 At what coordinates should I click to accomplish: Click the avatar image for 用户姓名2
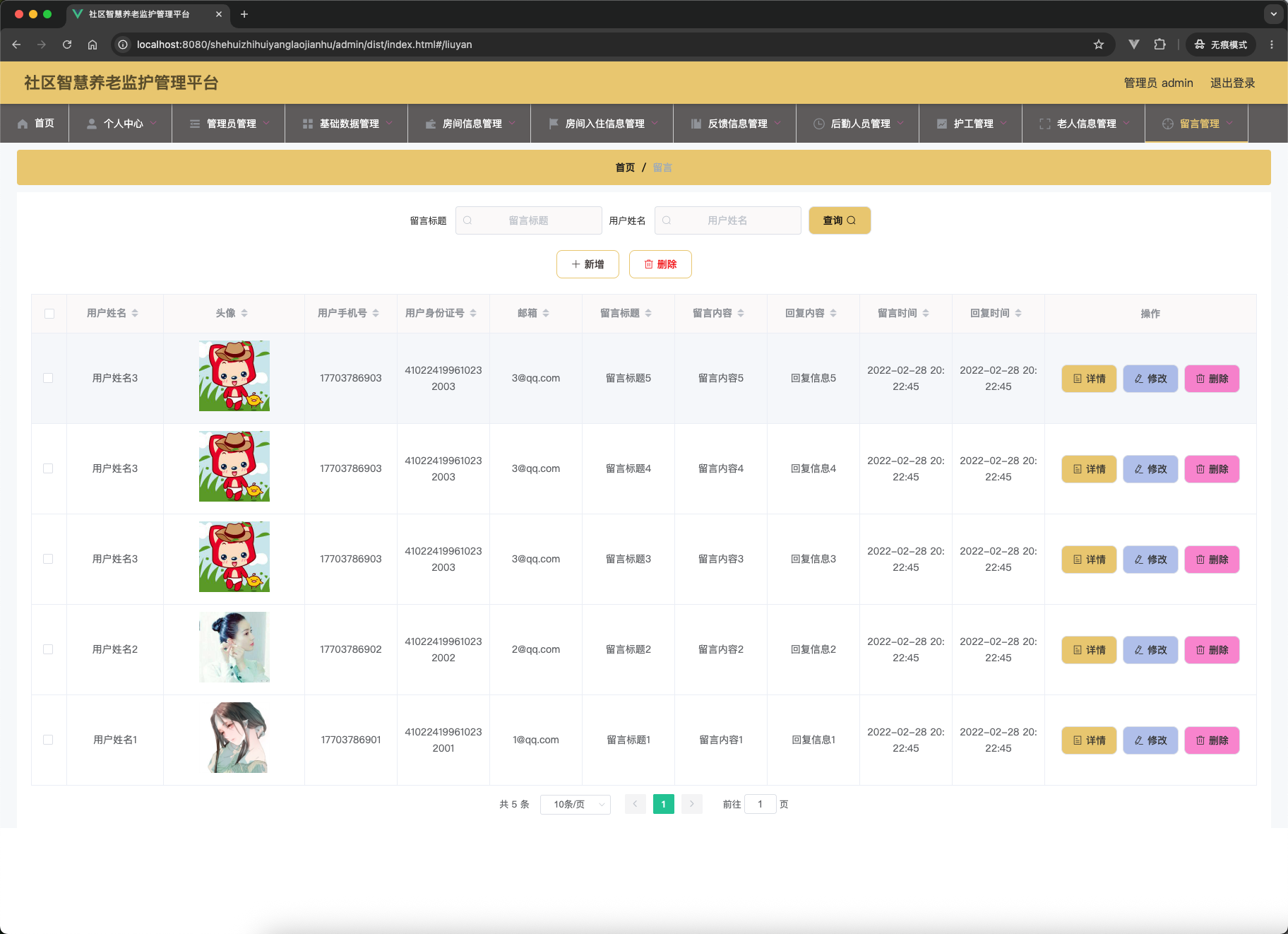[234, 647]
